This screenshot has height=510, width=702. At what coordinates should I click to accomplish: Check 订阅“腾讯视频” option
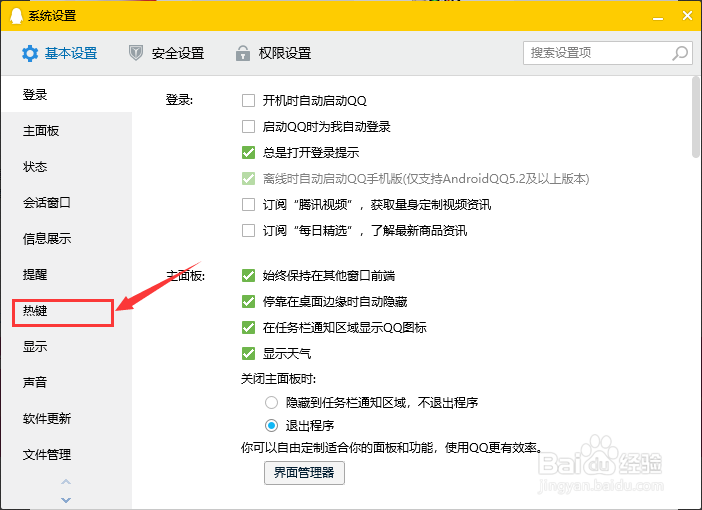[x=248, y=205]
